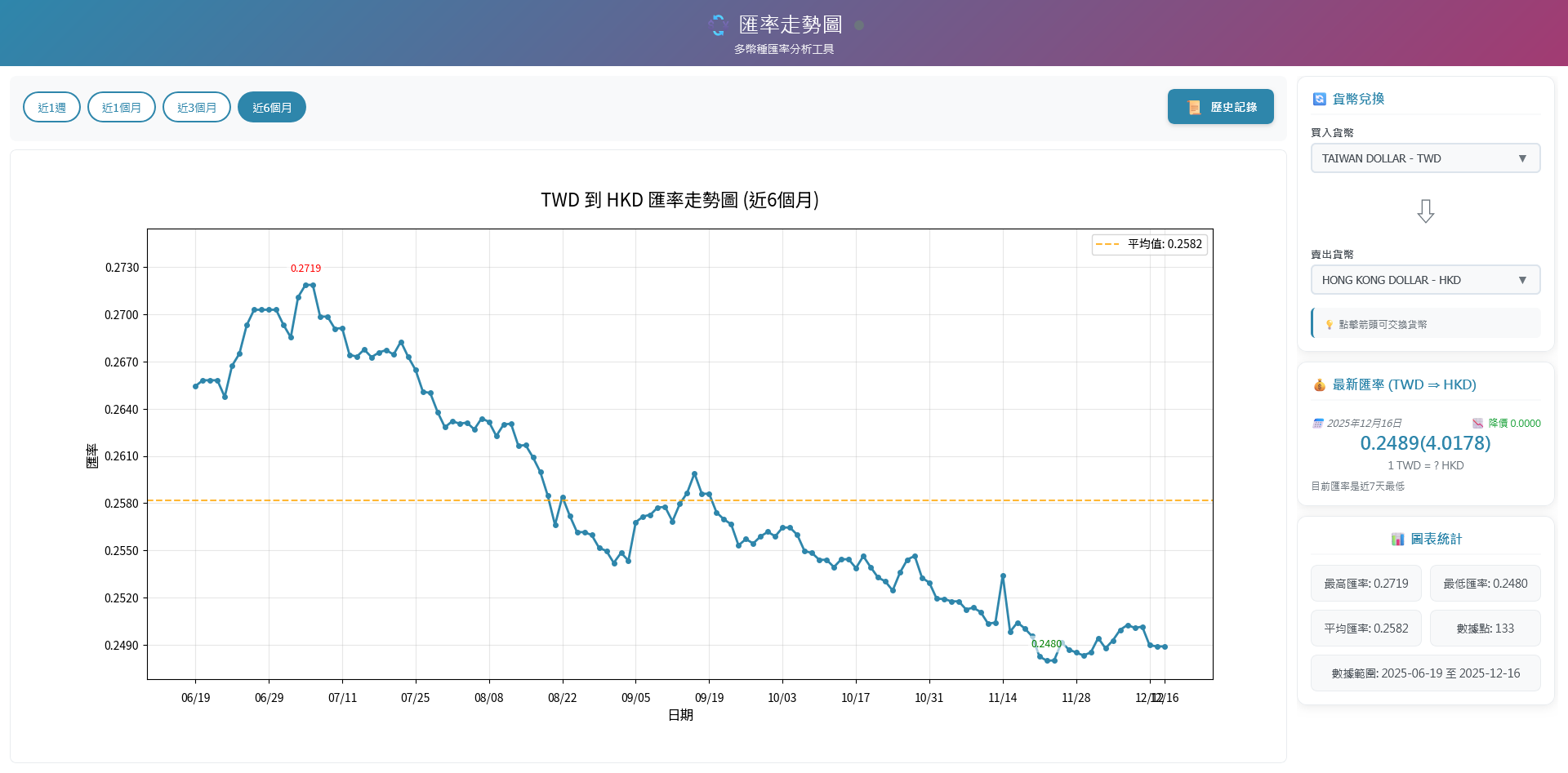
Task: Click the refresh icon beside page title
Action: click(718, 25)
